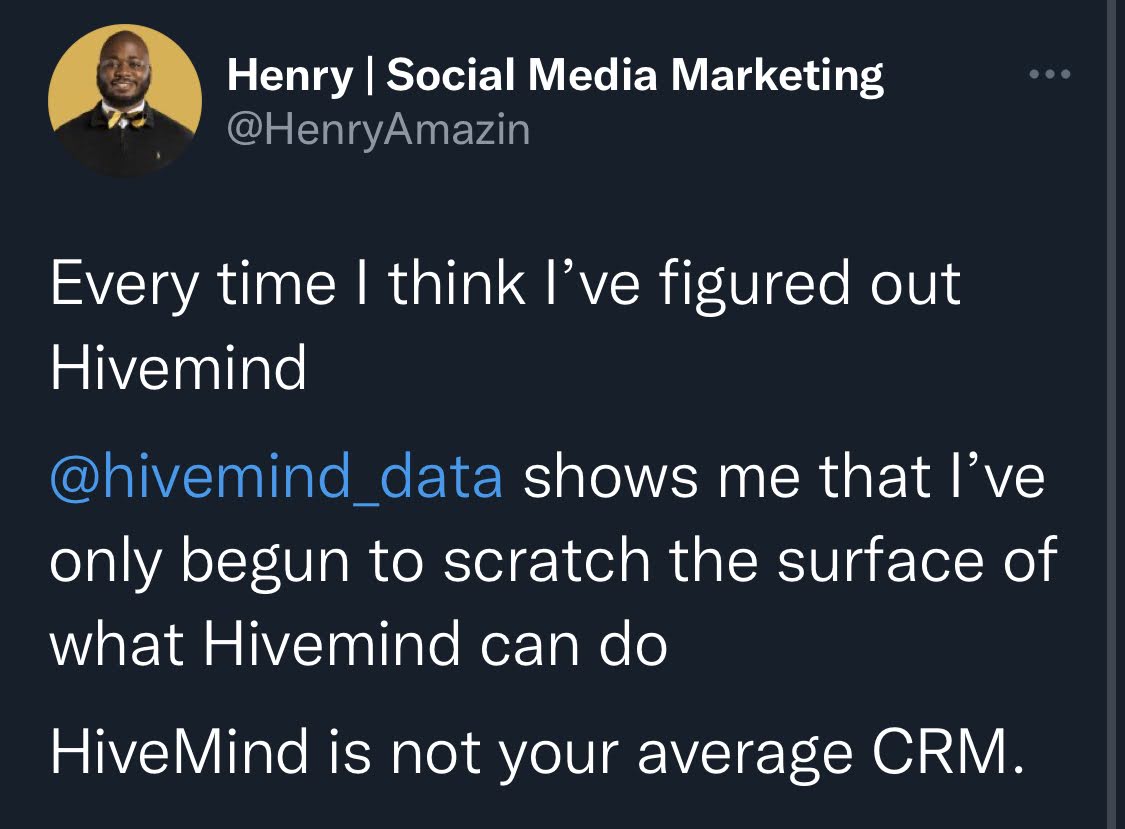Click the word "scratch" in the tweet
The width and height of the screenshot is (1125, 829).
point(546,560)
